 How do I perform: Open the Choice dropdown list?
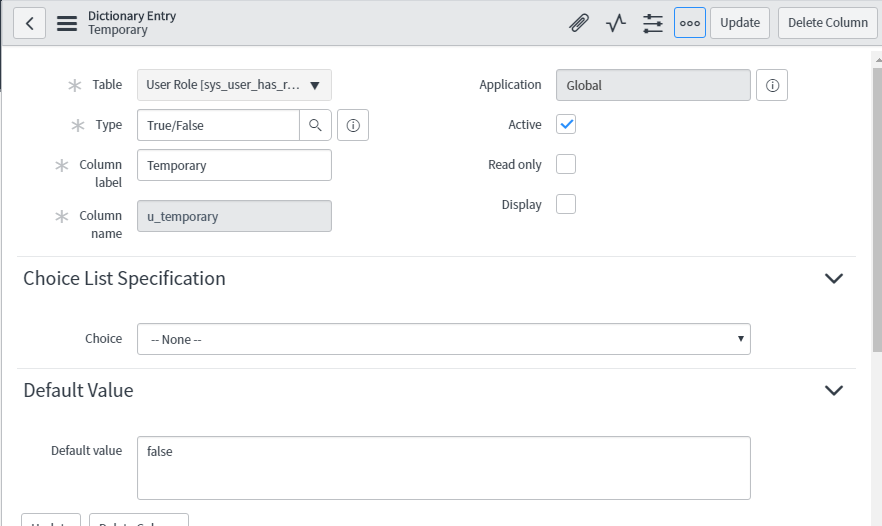(x=443, y=339)
